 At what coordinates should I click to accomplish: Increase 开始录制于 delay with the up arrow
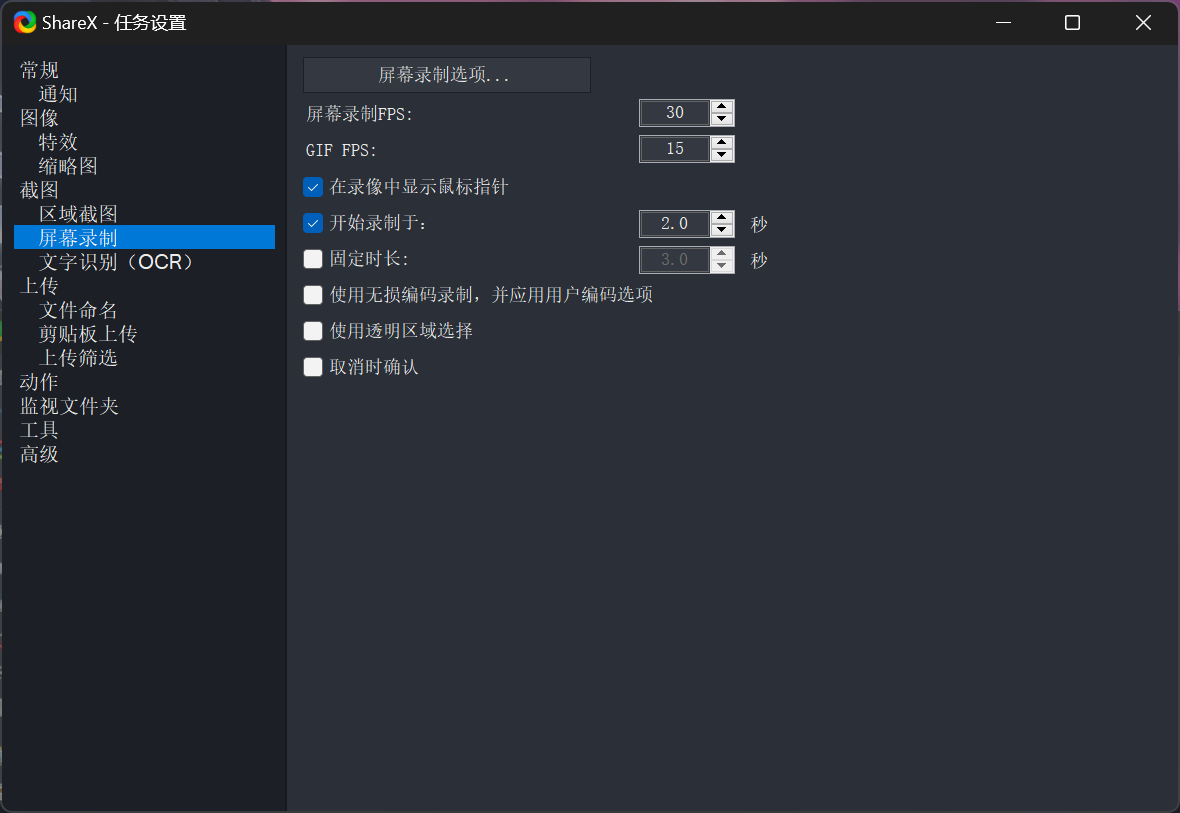722,217
